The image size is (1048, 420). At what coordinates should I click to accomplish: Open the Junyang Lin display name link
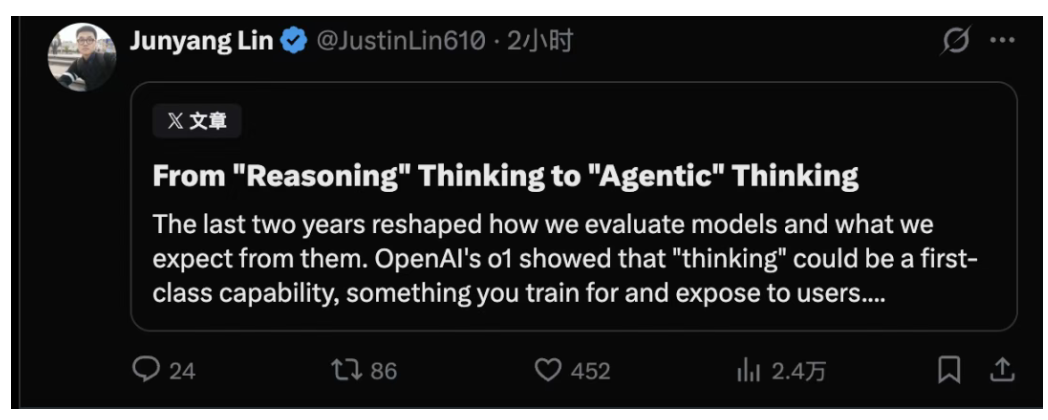[x=200, y=42]
